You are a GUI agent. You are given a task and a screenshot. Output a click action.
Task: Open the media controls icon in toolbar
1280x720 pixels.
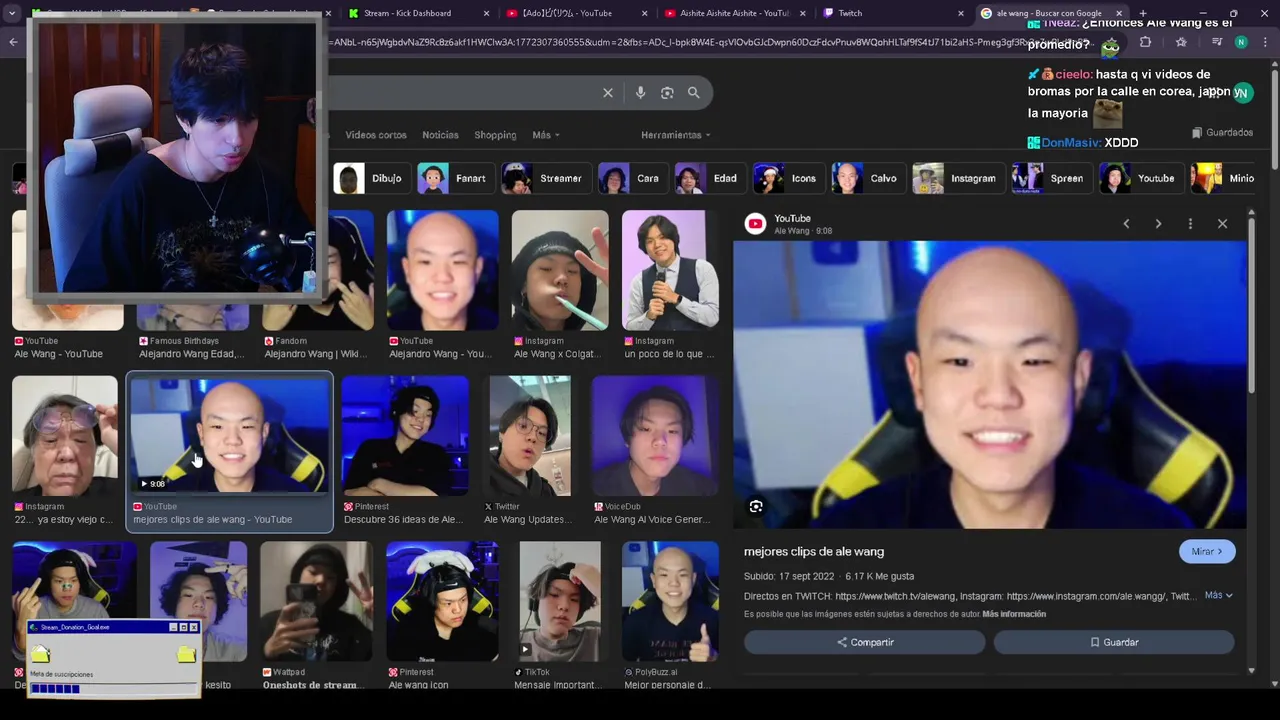click(x=1216, y=42)
